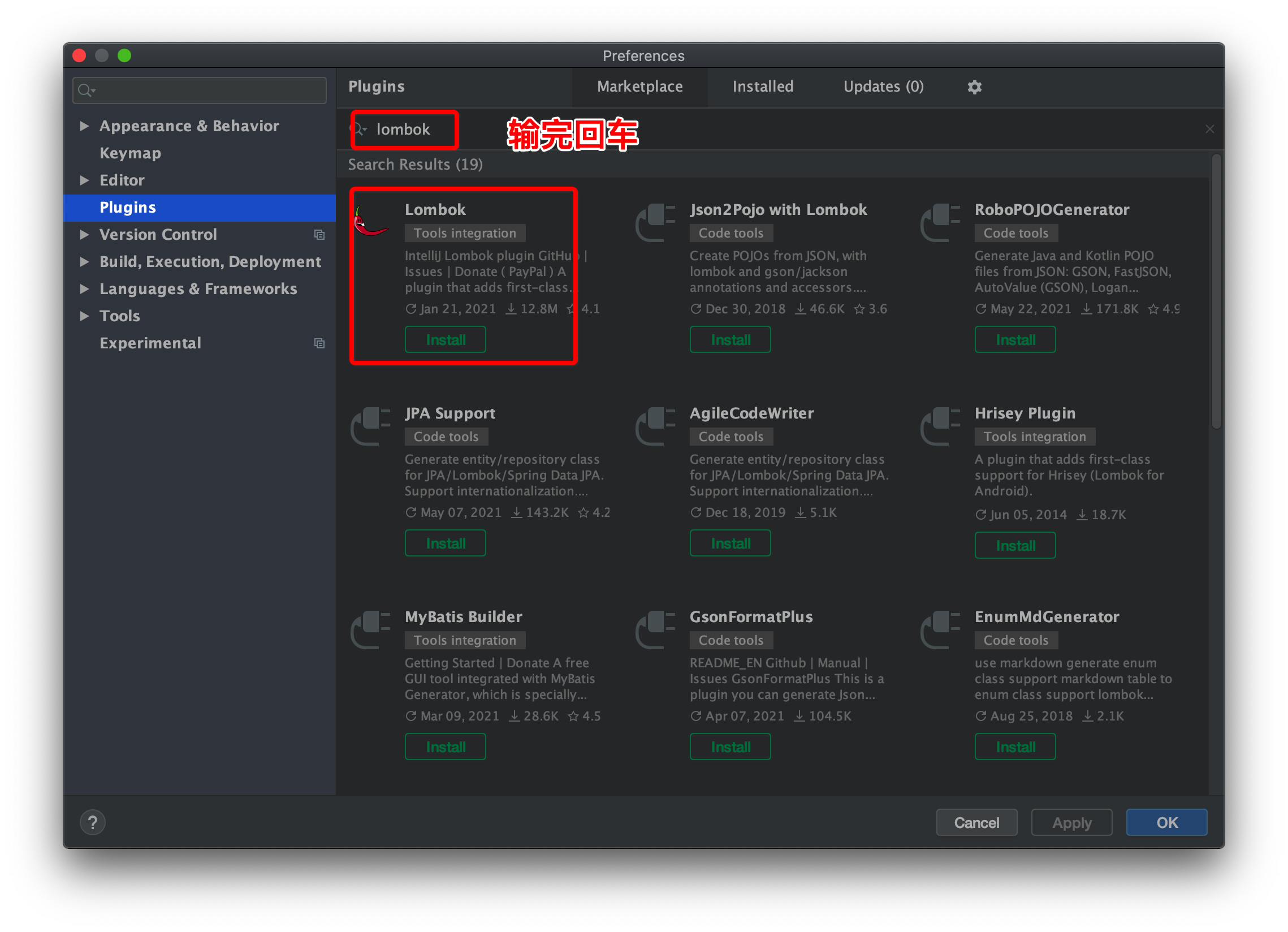Open the Json2Pojo with Lombok title

click(778, 210)
